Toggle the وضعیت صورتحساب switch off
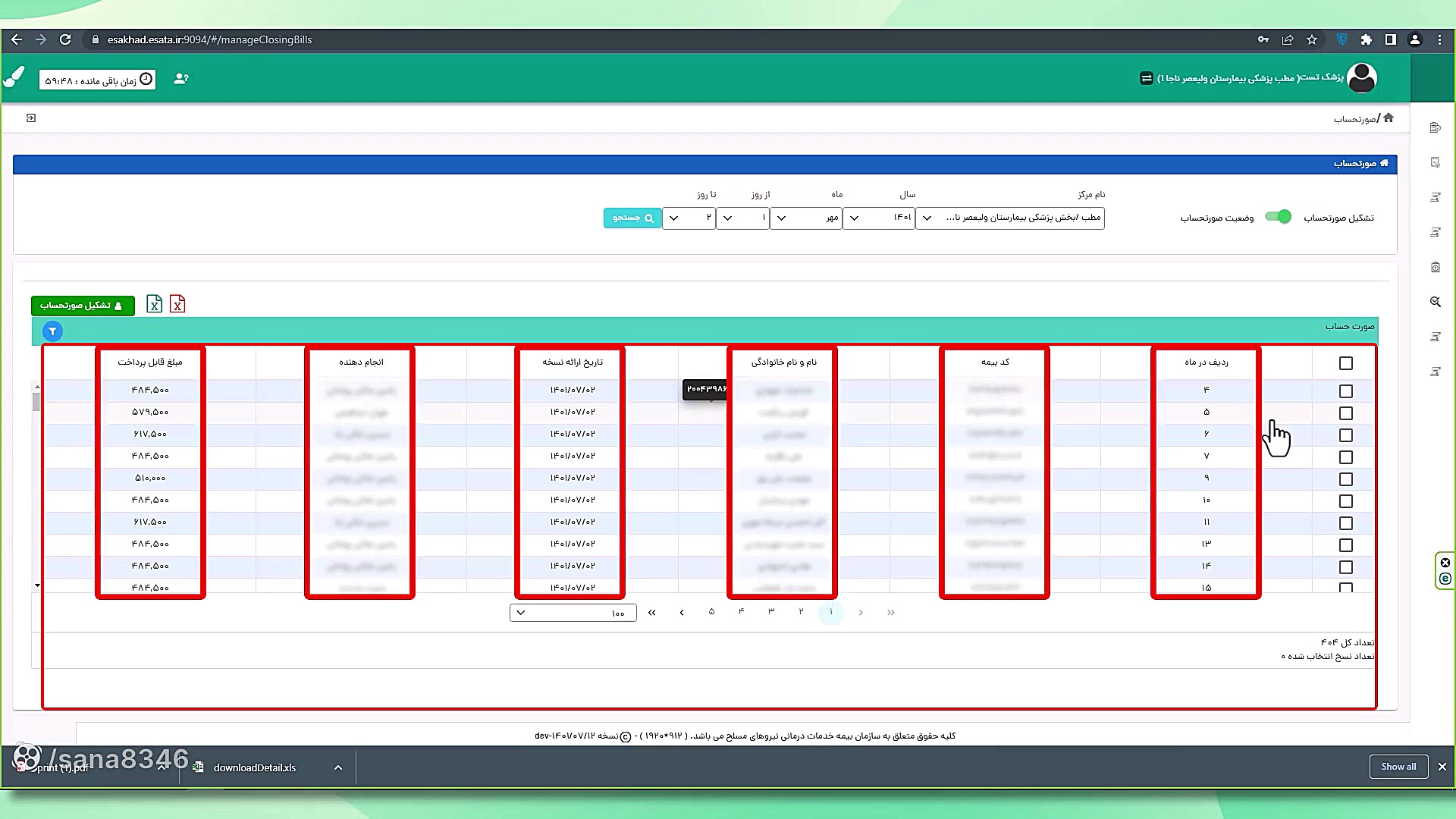 pos(1279,218)
